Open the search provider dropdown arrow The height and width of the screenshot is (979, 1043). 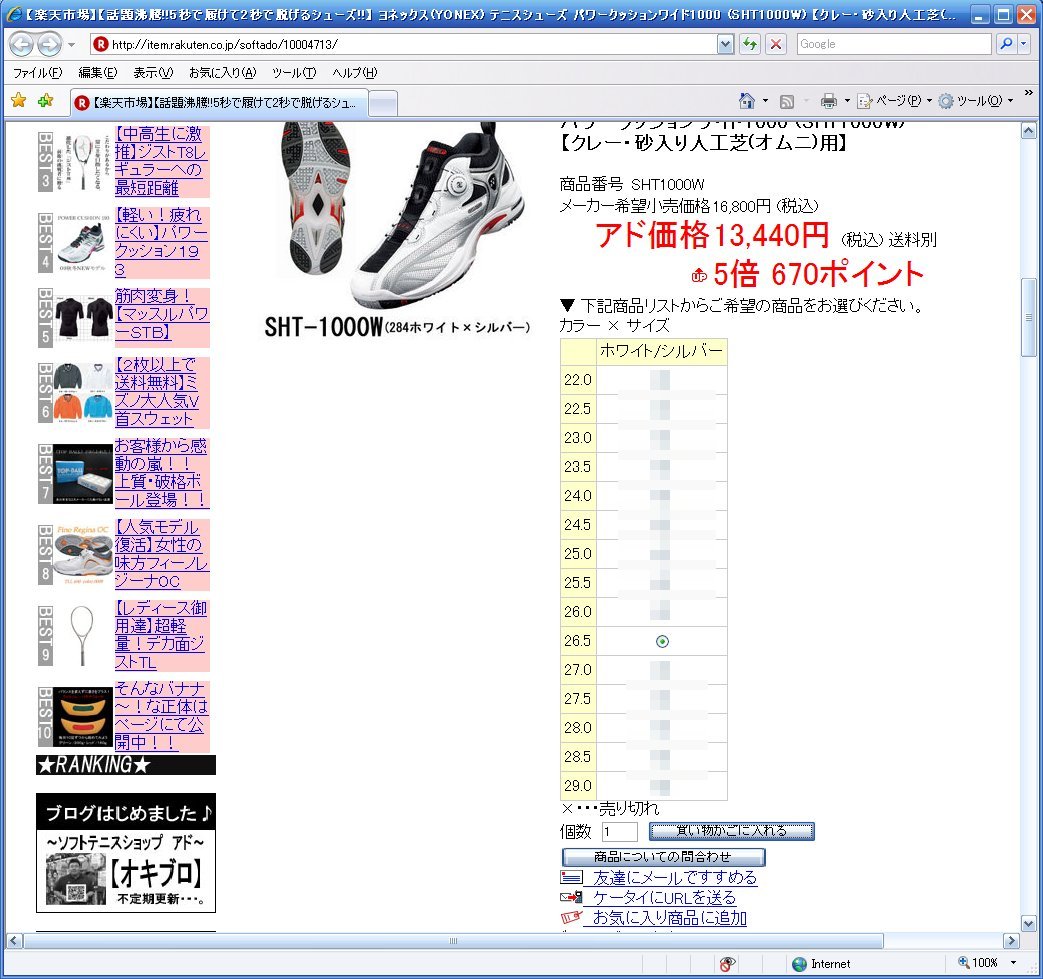(1024, 44)
